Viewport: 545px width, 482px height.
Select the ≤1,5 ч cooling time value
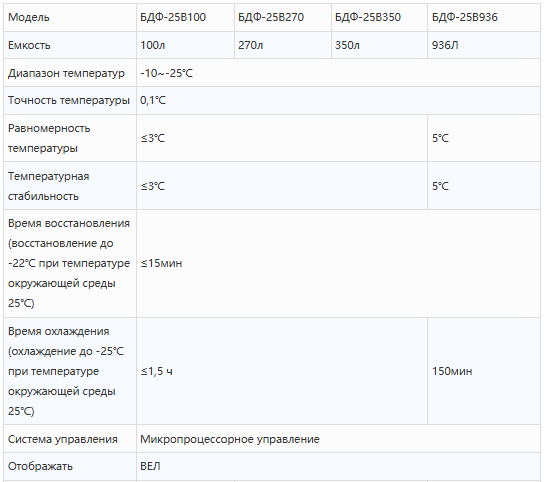(x=156, y=371)
